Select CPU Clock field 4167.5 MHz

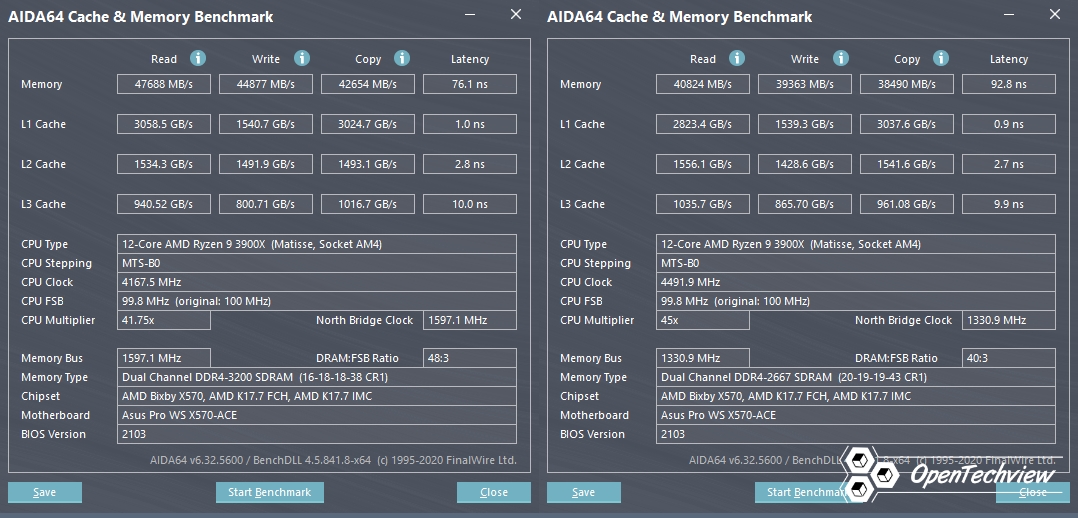coord(317,282)
